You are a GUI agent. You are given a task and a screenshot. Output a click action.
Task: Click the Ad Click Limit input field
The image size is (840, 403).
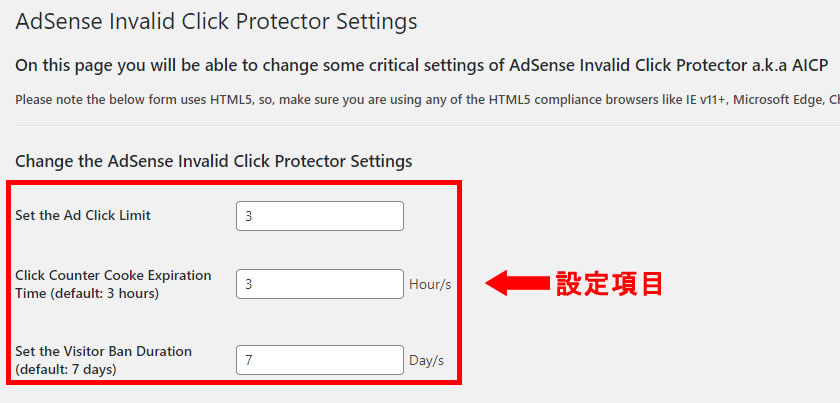tap(319, 216)
